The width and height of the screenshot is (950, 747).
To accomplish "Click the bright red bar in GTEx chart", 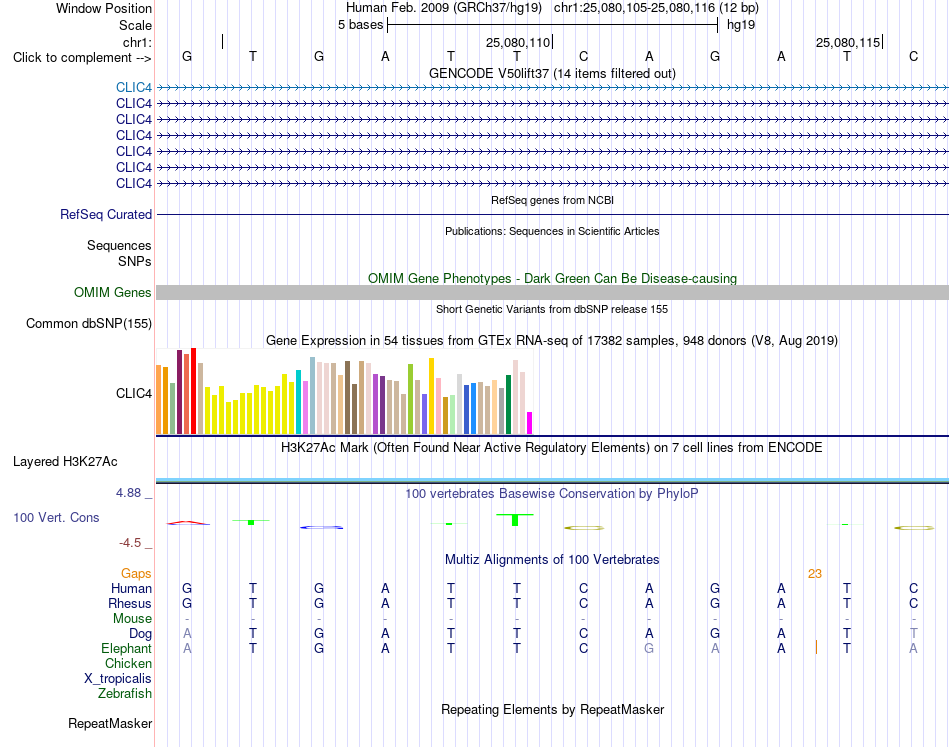I will click(x=193, y=391).
